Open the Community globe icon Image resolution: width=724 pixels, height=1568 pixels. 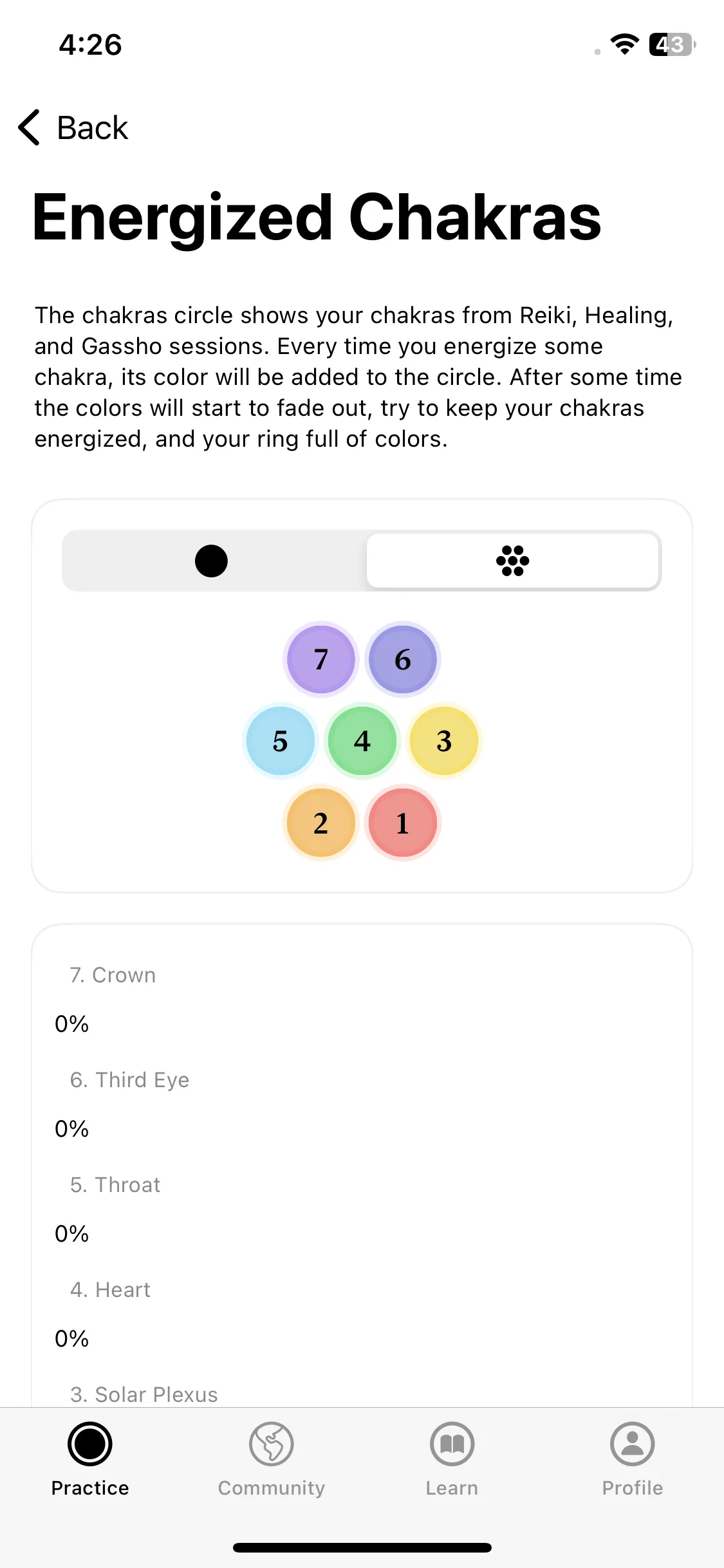(271, 1444)
